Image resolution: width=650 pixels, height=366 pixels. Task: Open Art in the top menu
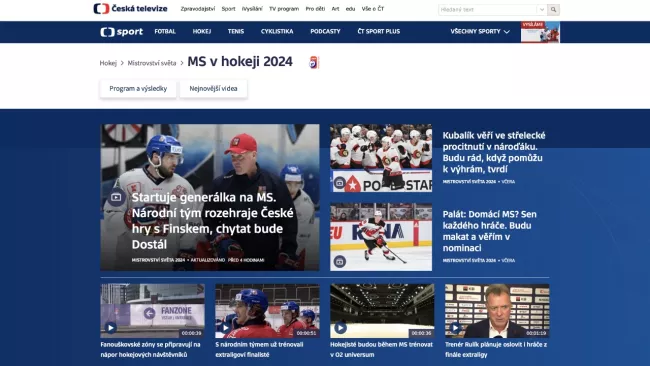[335, 9]
